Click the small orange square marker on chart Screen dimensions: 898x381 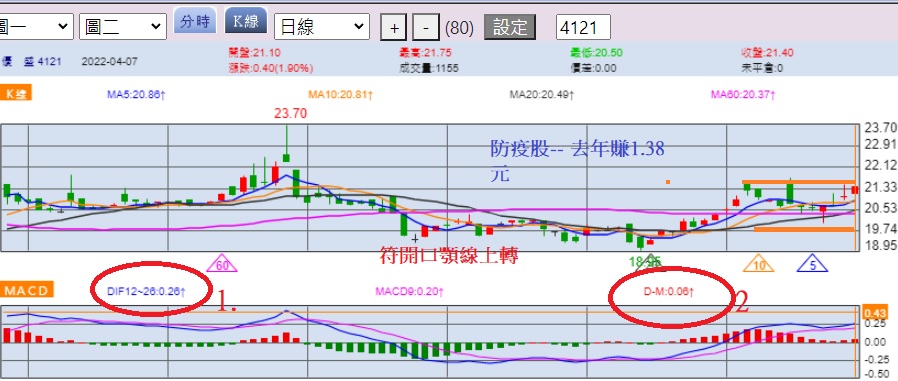(668, 182)
